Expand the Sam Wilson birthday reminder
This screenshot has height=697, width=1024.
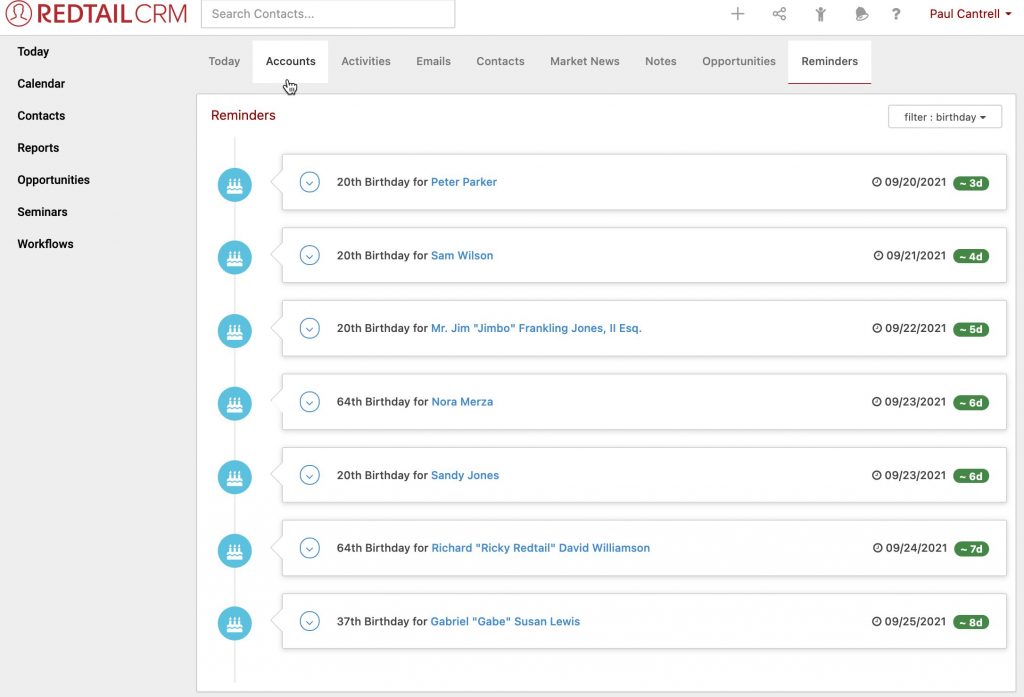[310, 256]
